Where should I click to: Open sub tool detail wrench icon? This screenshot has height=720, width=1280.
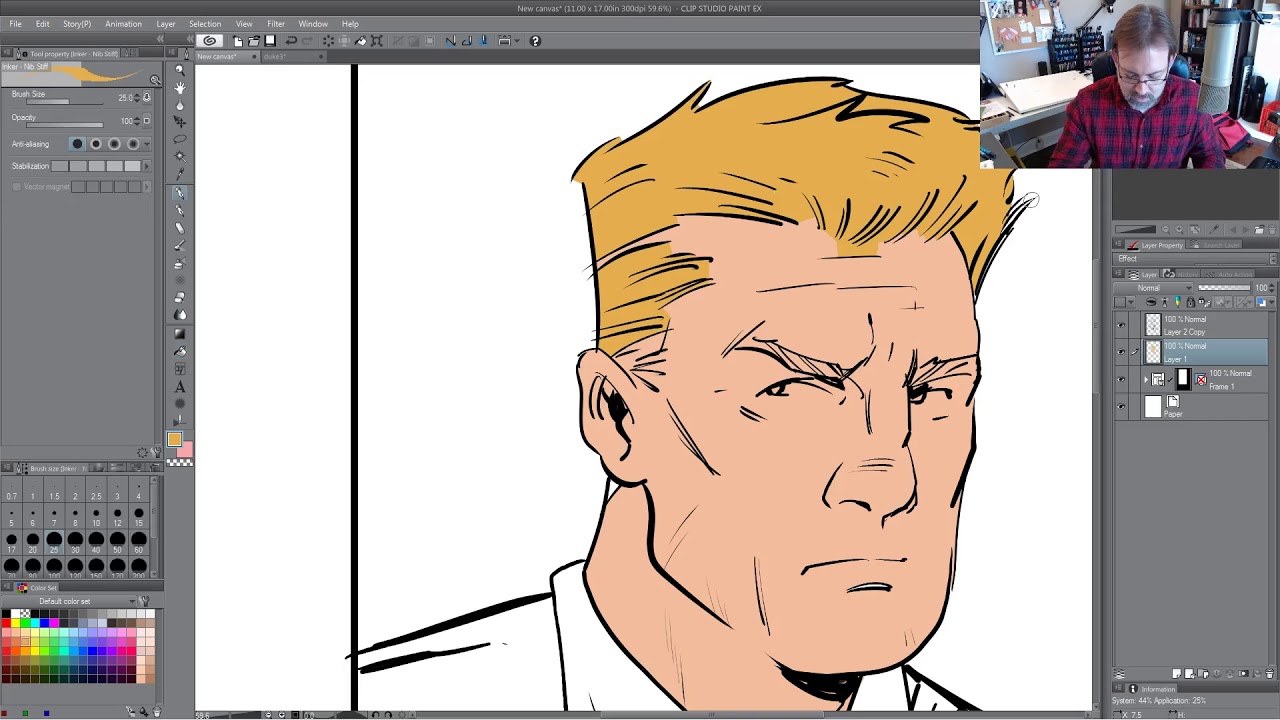click(x=156, y=453)
